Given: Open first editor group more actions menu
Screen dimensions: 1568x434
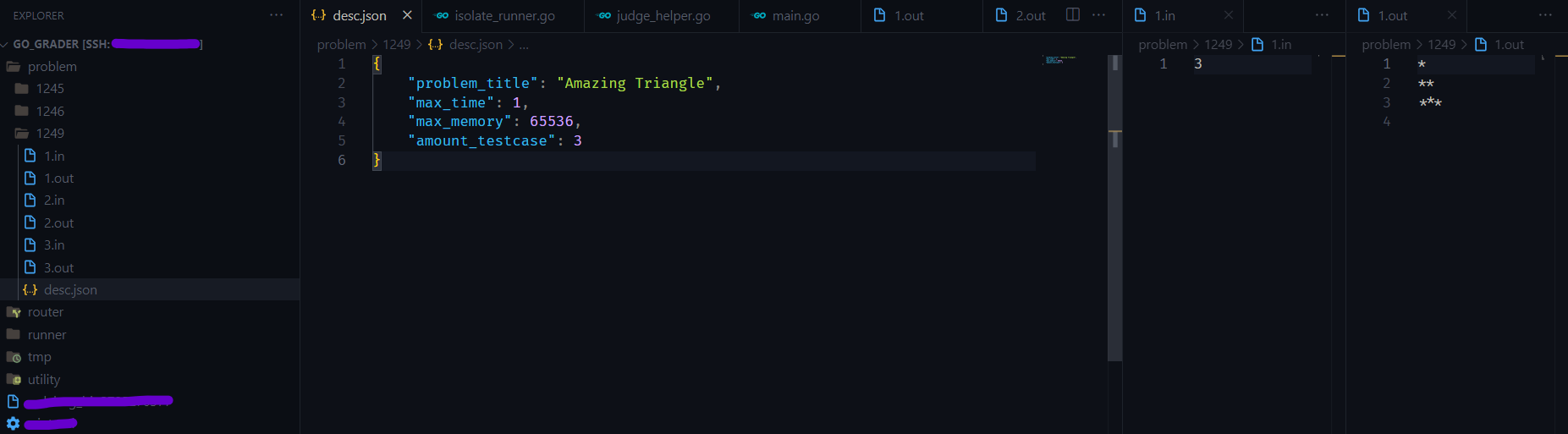Looking at the screenshot, I should click(x=1098, y=15).
